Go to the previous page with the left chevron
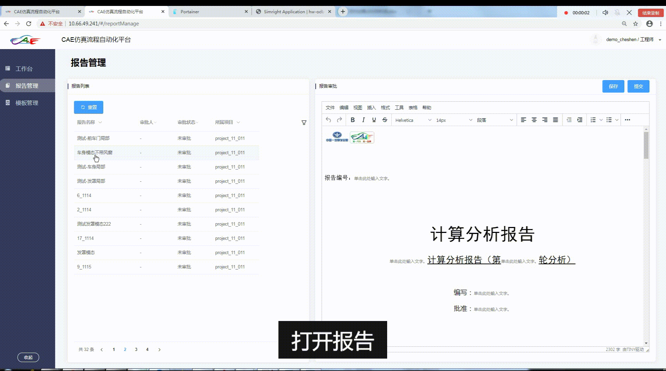The image size is (666, 371). pyautogui.click(x=102, y=349)
